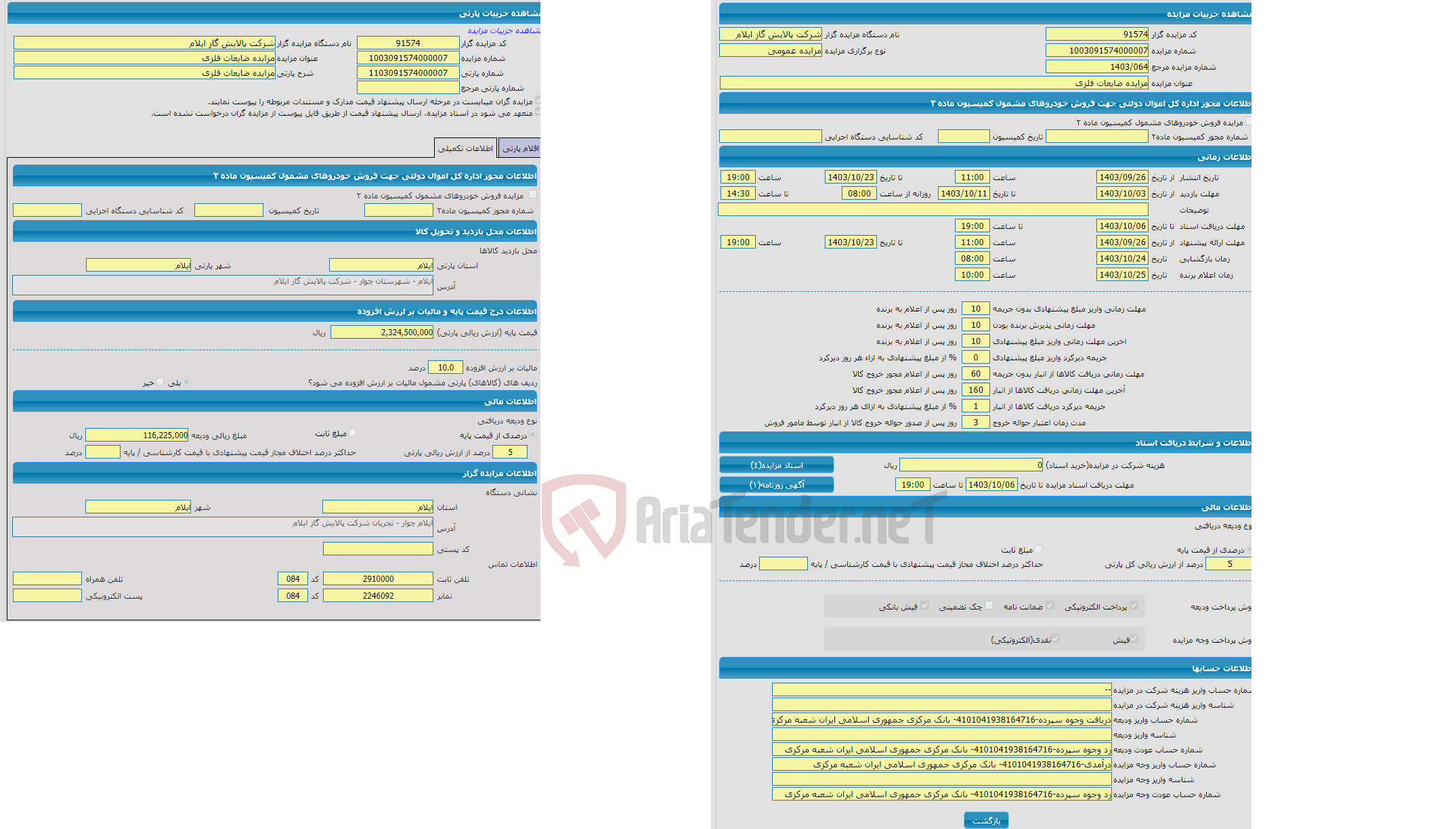
Task: Click the نوع برگزاری مزایده dropdown field
Action: [x=789, y=56]
